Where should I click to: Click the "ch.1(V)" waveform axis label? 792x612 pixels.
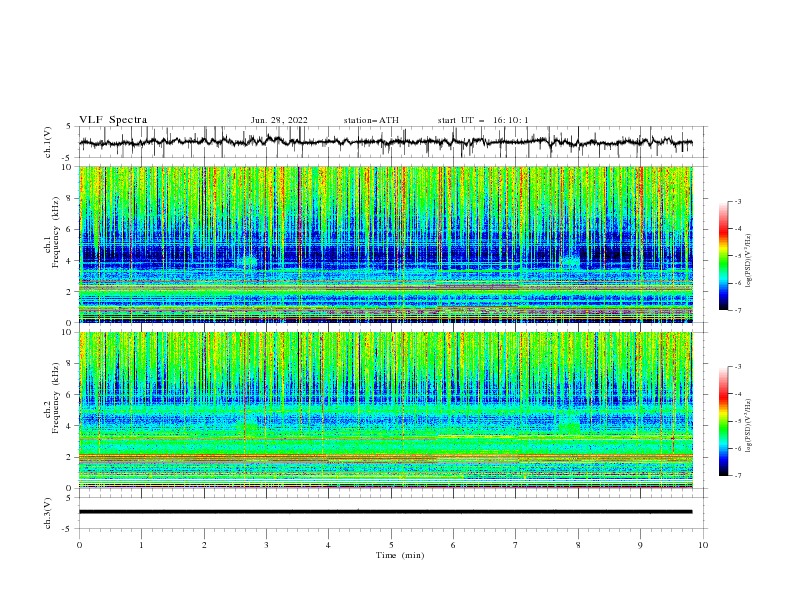coord(48,142)
